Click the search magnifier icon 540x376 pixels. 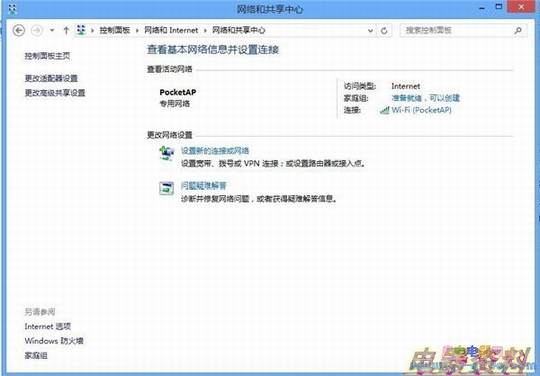[x=518, y=30]
